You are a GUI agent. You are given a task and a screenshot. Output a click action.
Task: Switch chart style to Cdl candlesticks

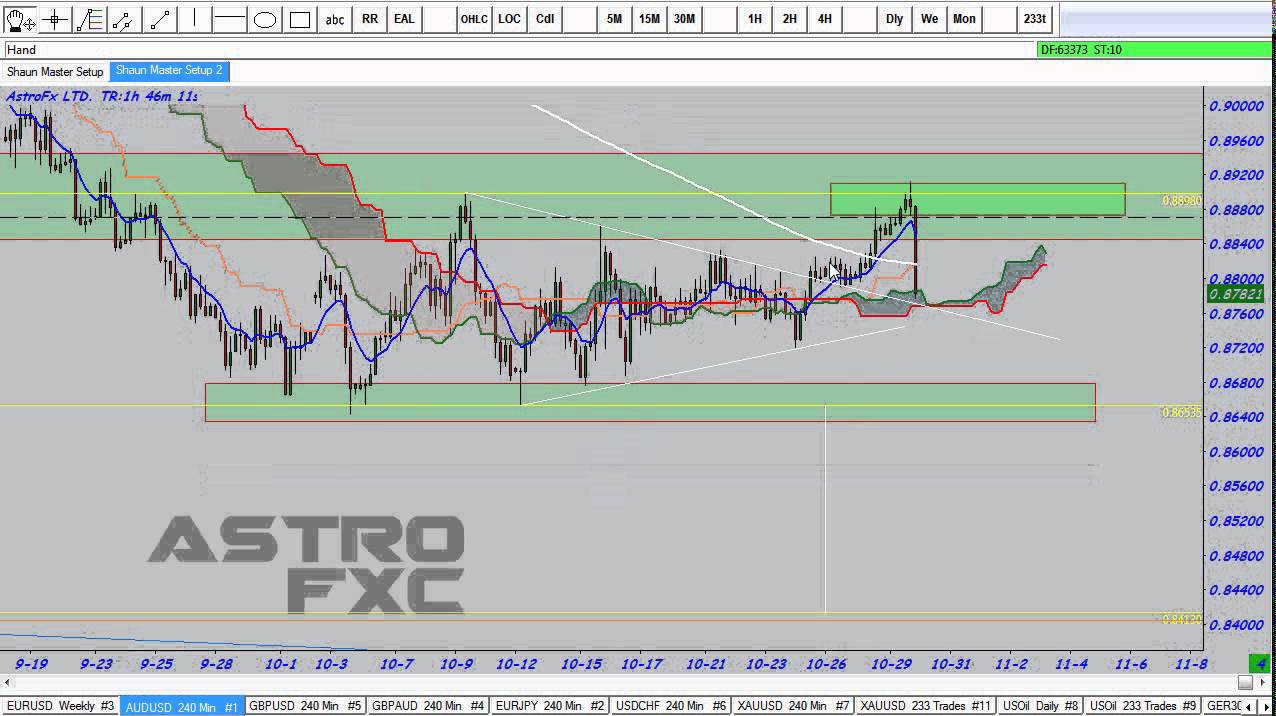point(545,19)
